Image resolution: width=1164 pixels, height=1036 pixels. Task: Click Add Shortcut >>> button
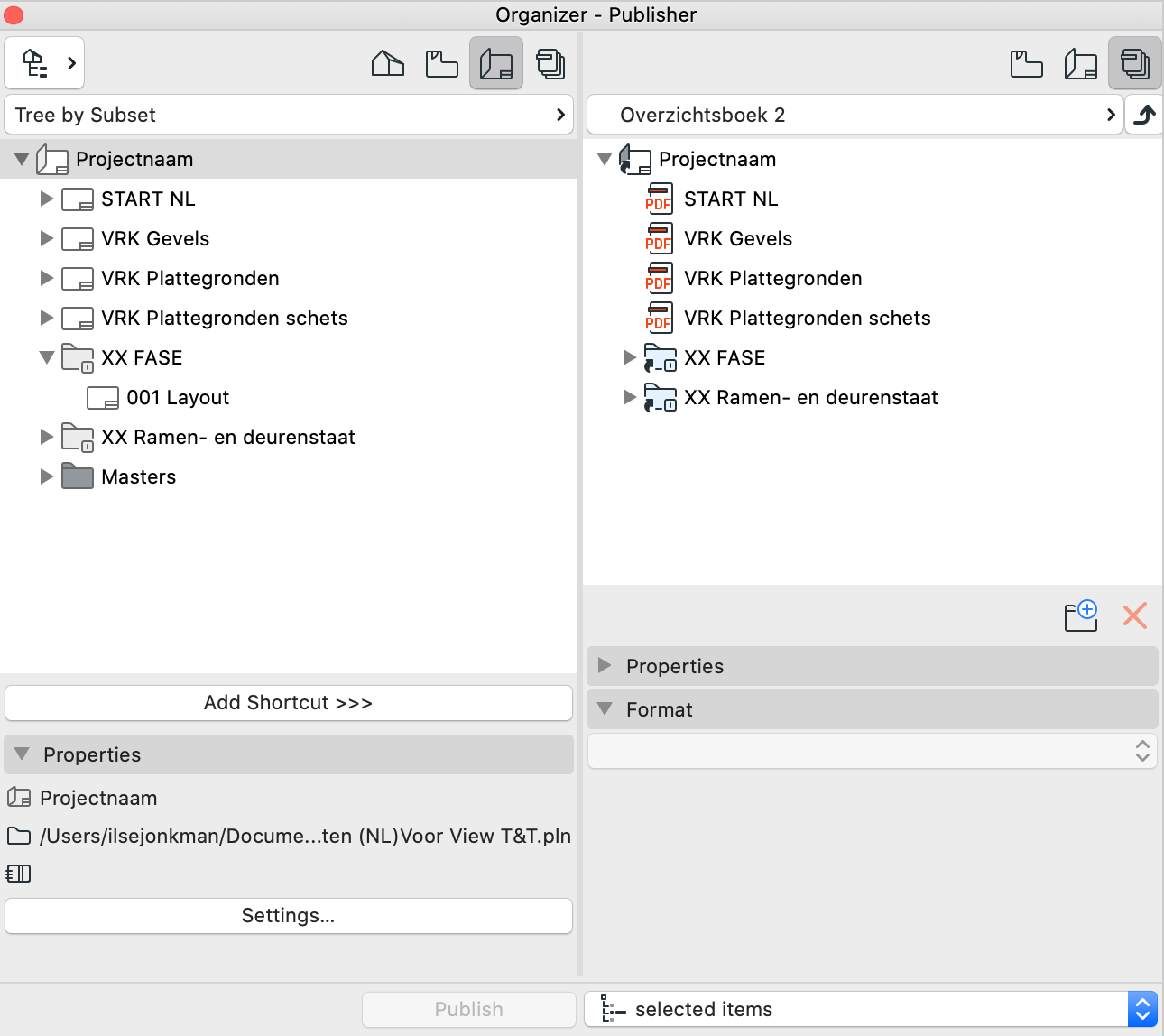pos(289,703)
